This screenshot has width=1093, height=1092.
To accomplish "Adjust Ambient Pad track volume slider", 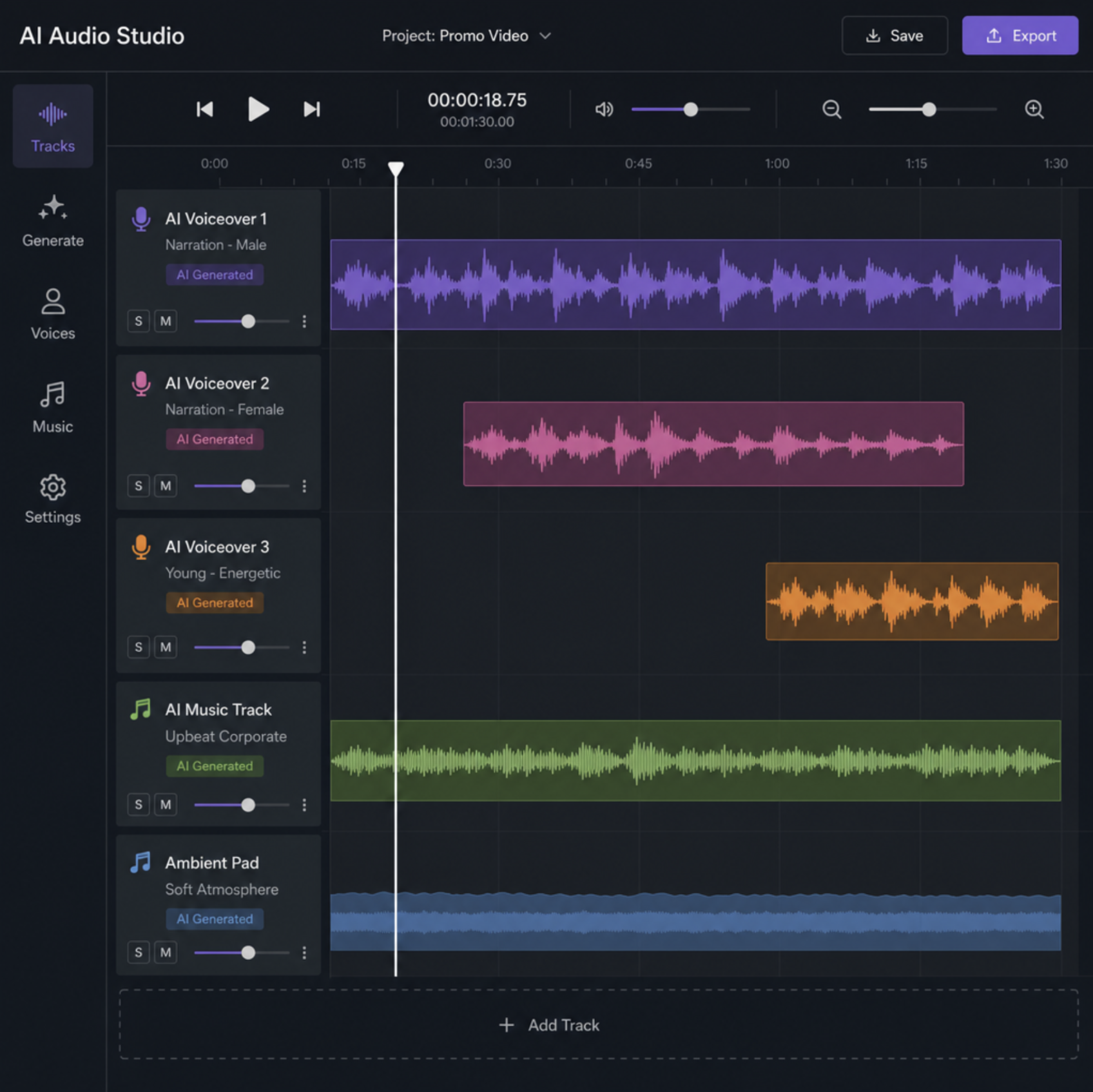I will click(x=248, y=953).
